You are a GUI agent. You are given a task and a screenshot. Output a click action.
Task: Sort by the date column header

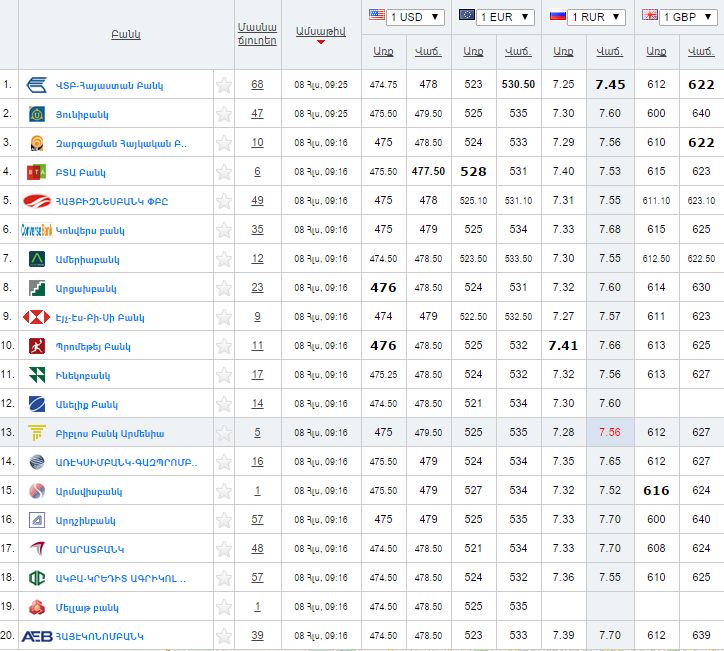tap(320, 31)
